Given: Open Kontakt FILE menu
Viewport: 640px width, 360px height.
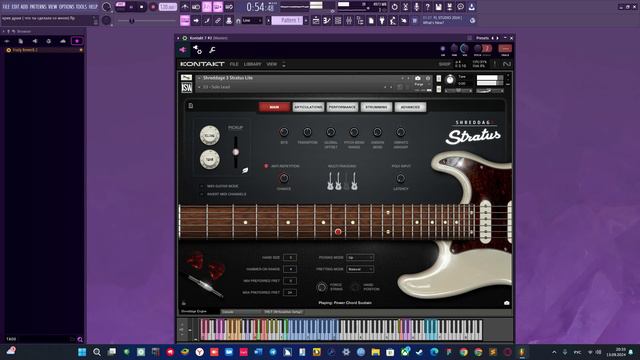Looking at the screenshot, I should pos(234,64).
